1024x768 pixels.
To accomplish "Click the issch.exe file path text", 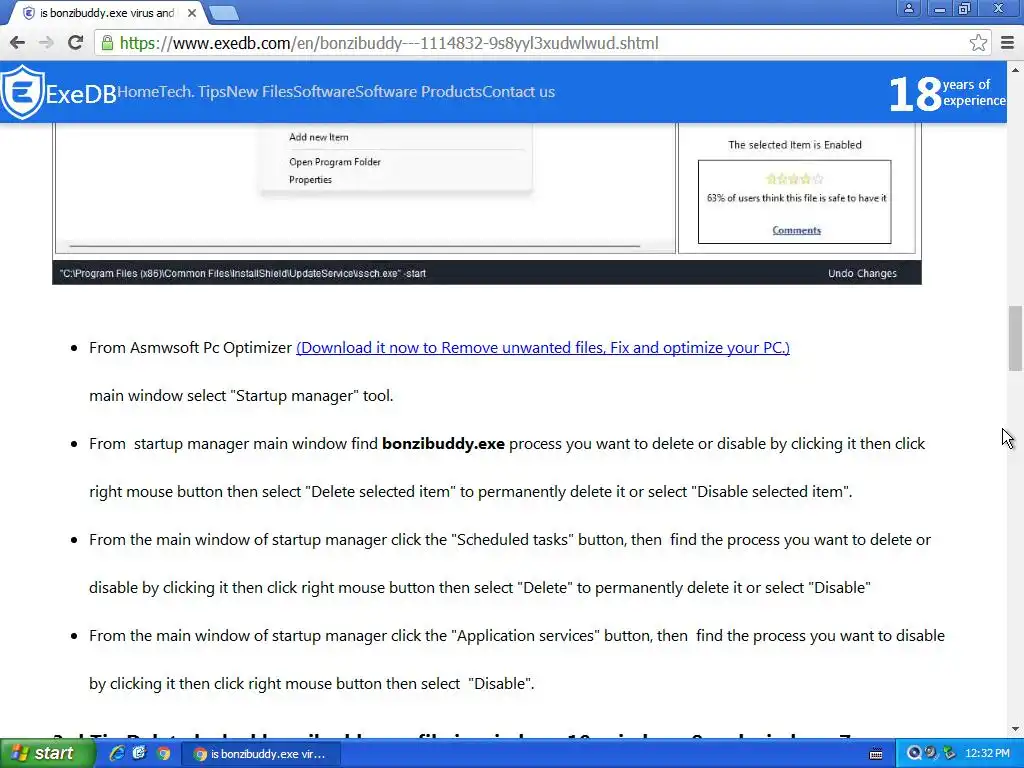I will point(242,274).
